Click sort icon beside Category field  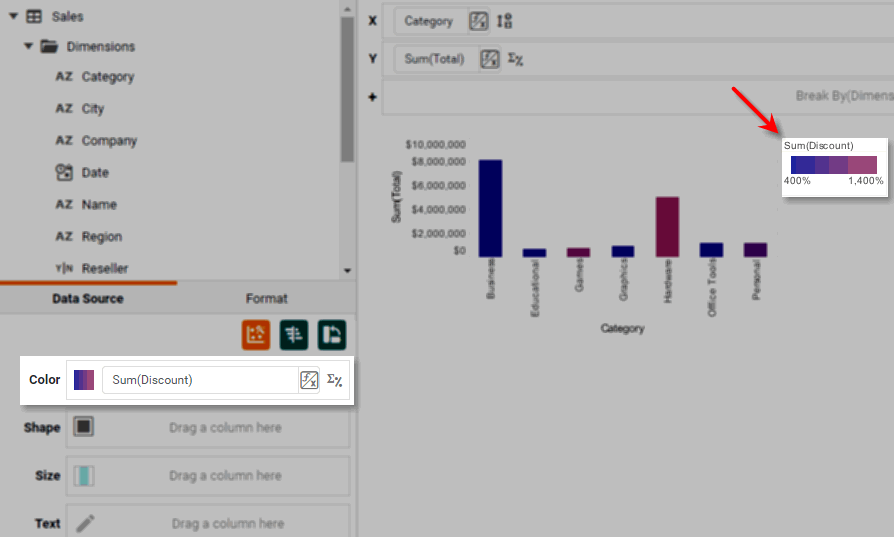504,21
